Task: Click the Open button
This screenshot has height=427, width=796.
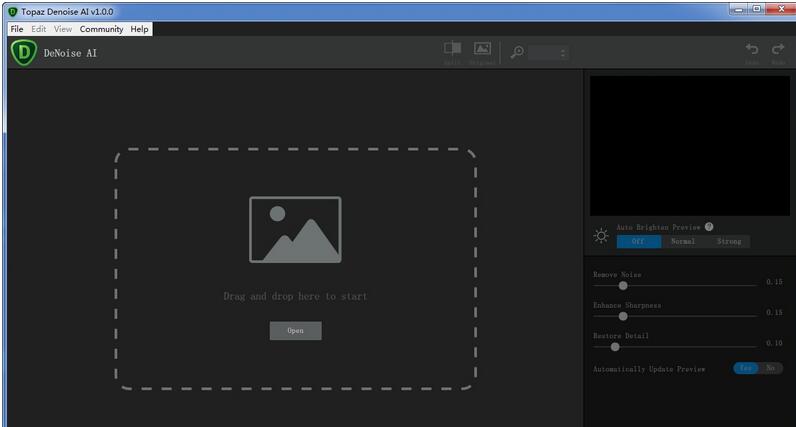Action: pyautogui.click(x=295, y=330)
